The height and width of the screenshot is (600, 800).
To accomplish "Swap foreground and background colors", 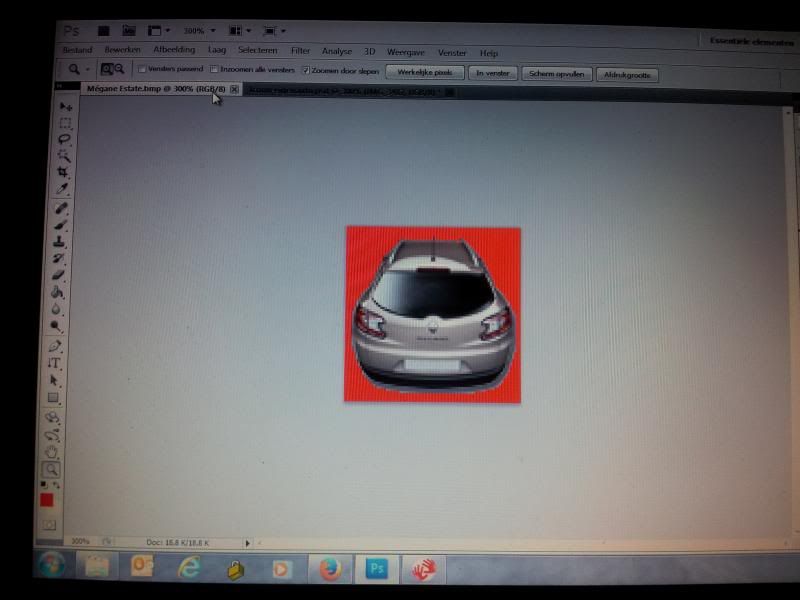I will [x=56, y=485].
